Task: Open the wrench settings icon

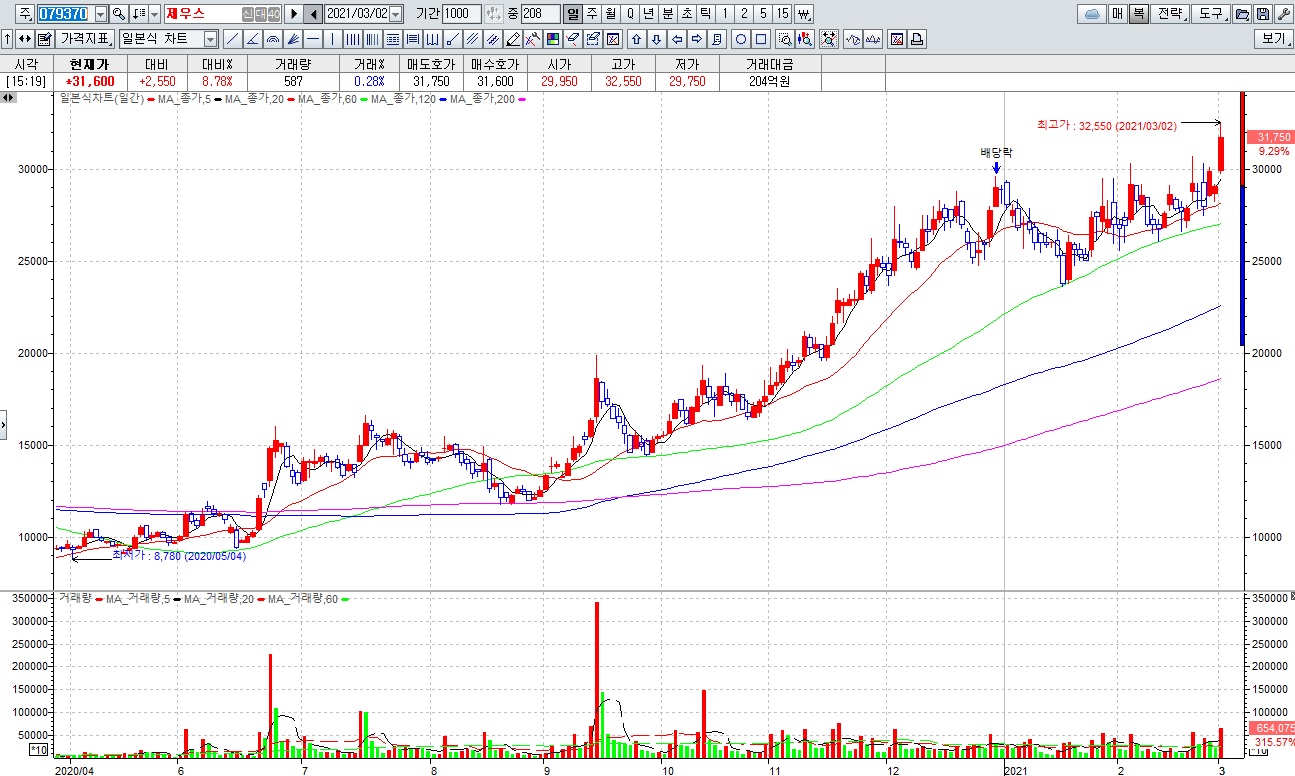Action: click(x=1284, y=14)
